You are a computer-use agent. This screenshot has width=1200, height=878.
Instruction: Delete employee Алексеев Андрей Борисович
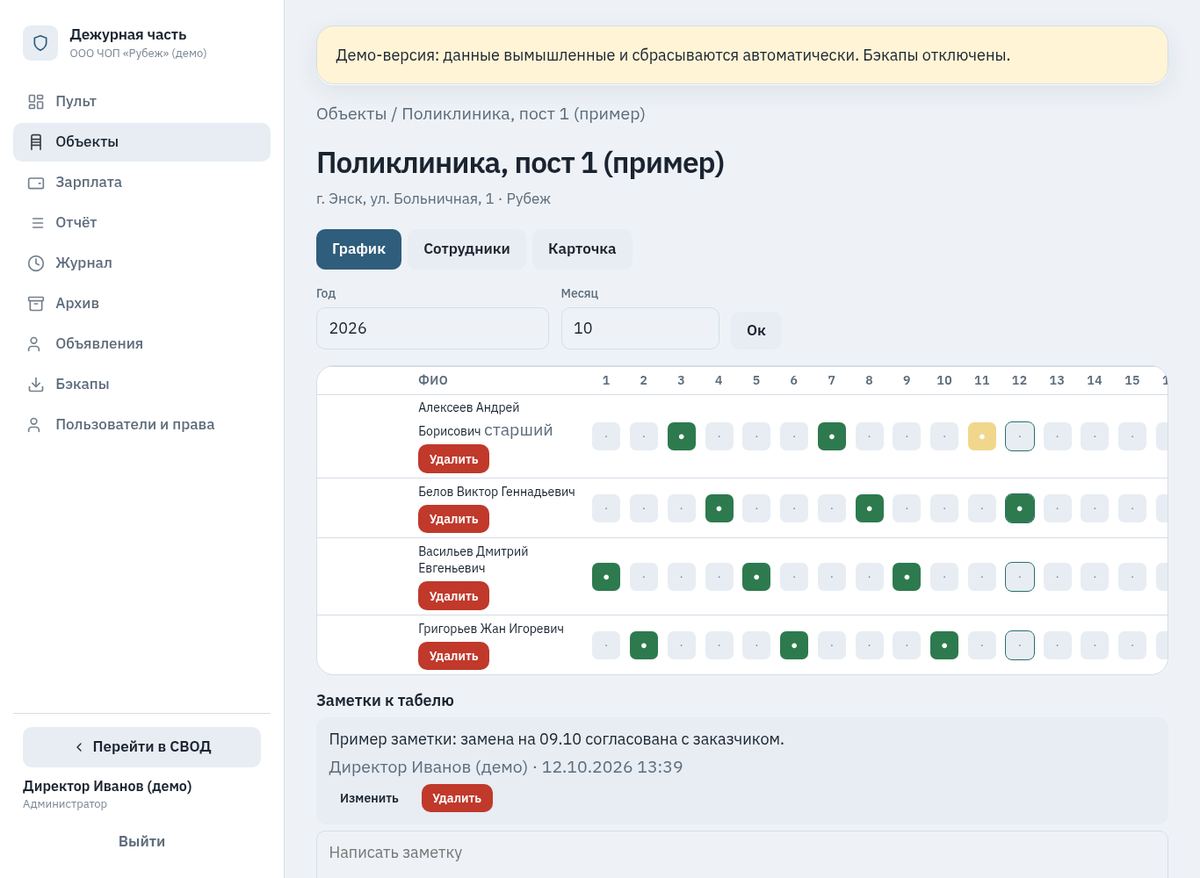point(454,459)
